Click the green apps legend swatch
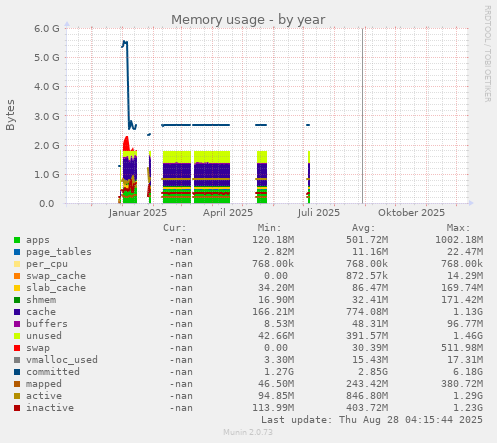The height and width of the screenshot is (443, 497). pos(17,240)
